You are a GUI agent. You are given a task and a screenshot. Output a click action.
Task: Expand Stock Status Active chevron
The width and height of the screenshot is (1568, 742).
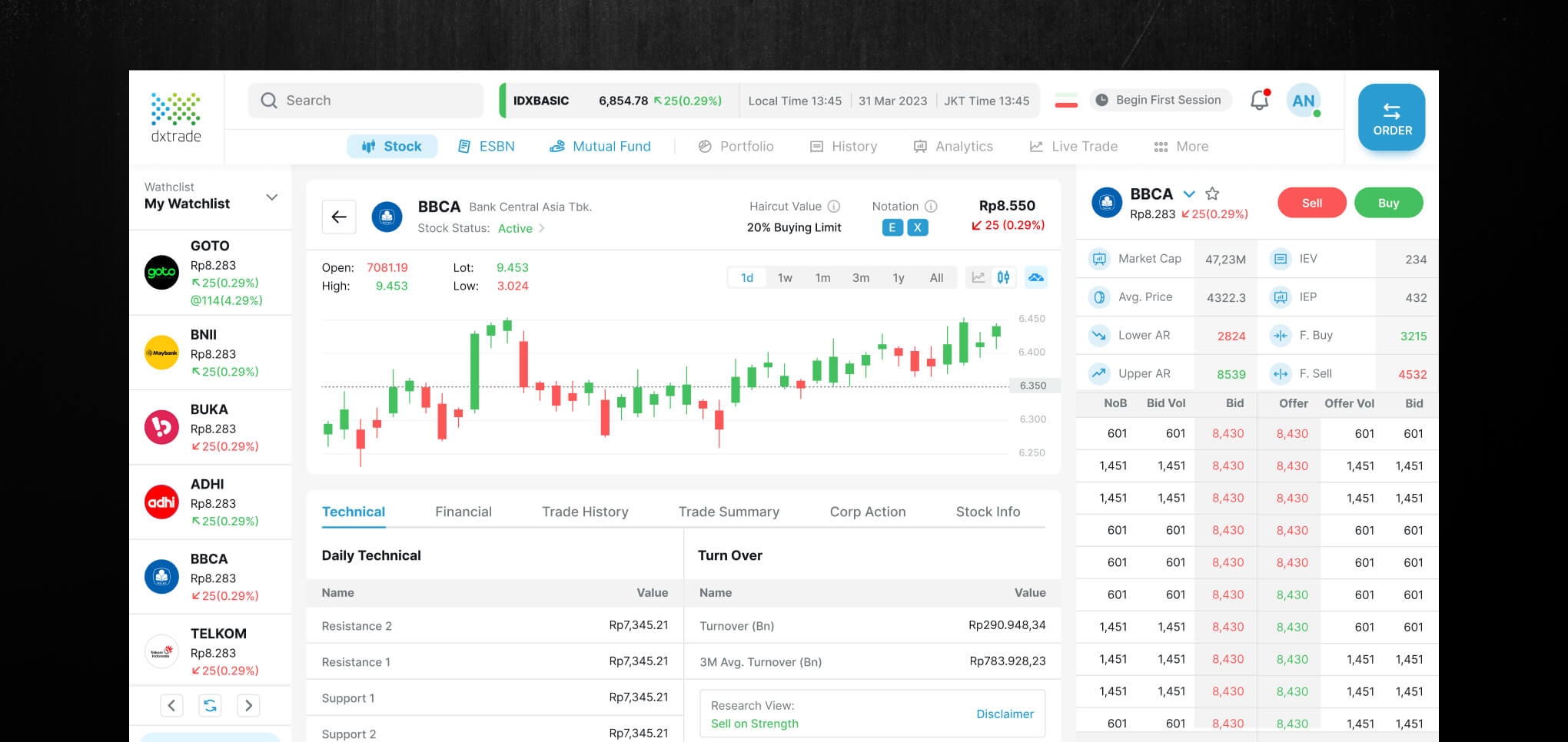pyautogui.click(x=542, y=228)
